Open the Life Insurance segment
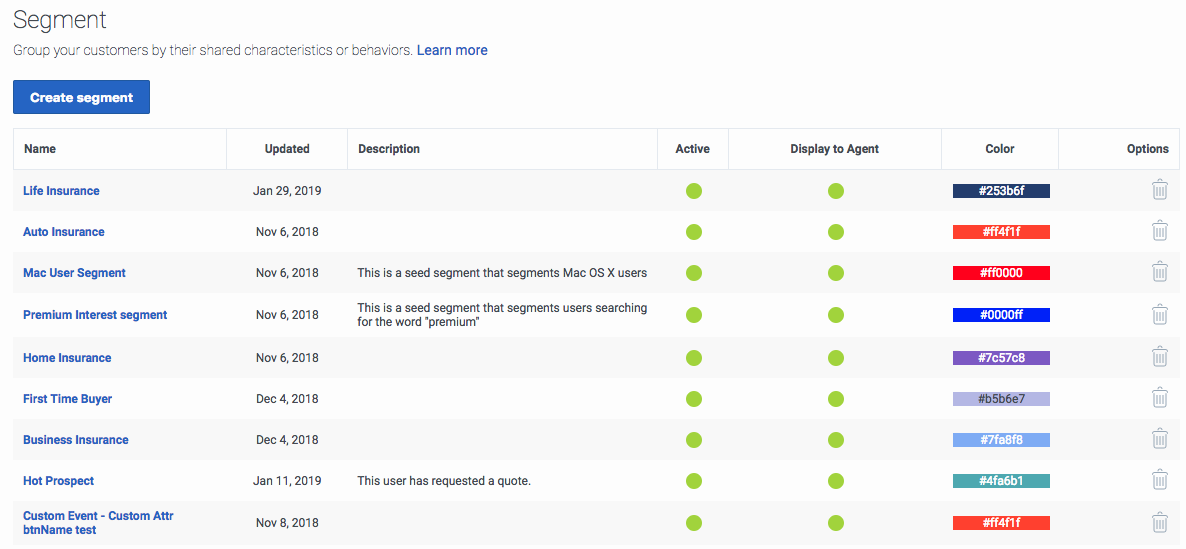This screenshot has height=549, width=1186. [61, 191]
